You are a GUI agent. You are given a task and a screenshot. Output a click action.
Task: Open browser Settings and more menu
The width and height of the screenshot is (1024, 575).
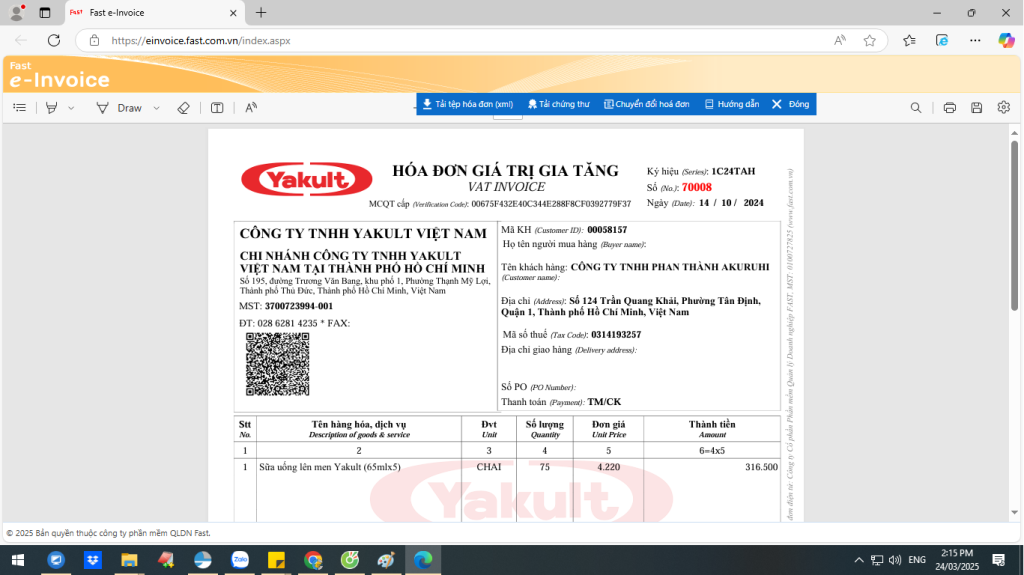[x=975, y=41]
